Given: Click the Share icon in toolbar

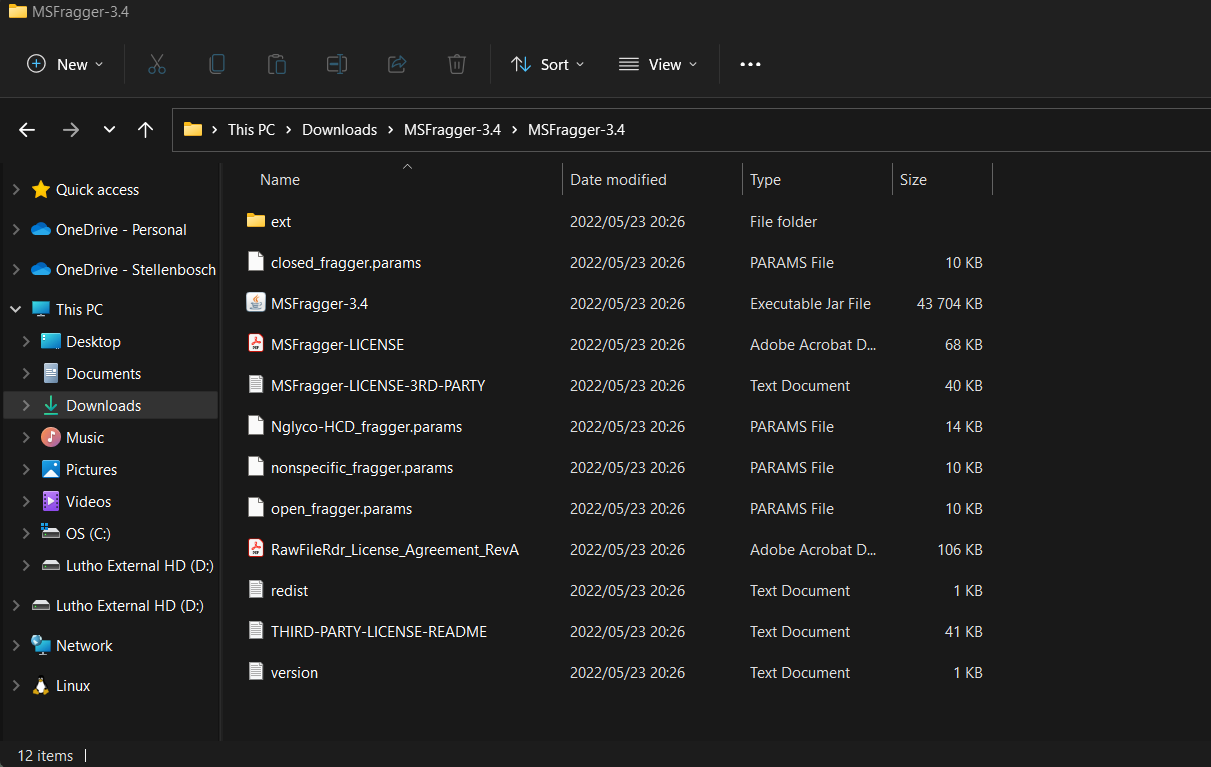Looking at the screenshot, I should pyautogui.click(x=397, y=64).
